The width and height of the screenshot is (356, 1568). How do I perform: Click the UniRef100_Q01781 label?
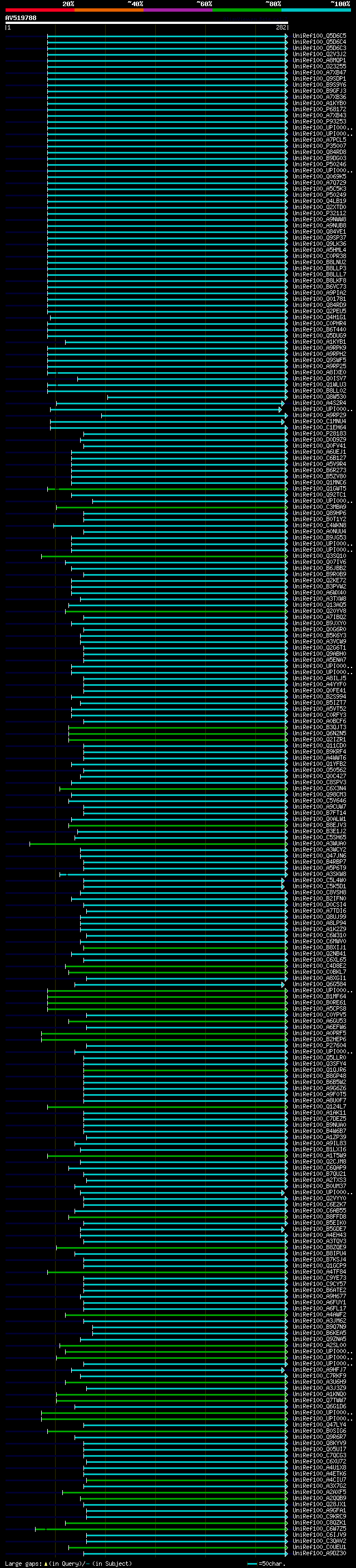tap(319, 299)
